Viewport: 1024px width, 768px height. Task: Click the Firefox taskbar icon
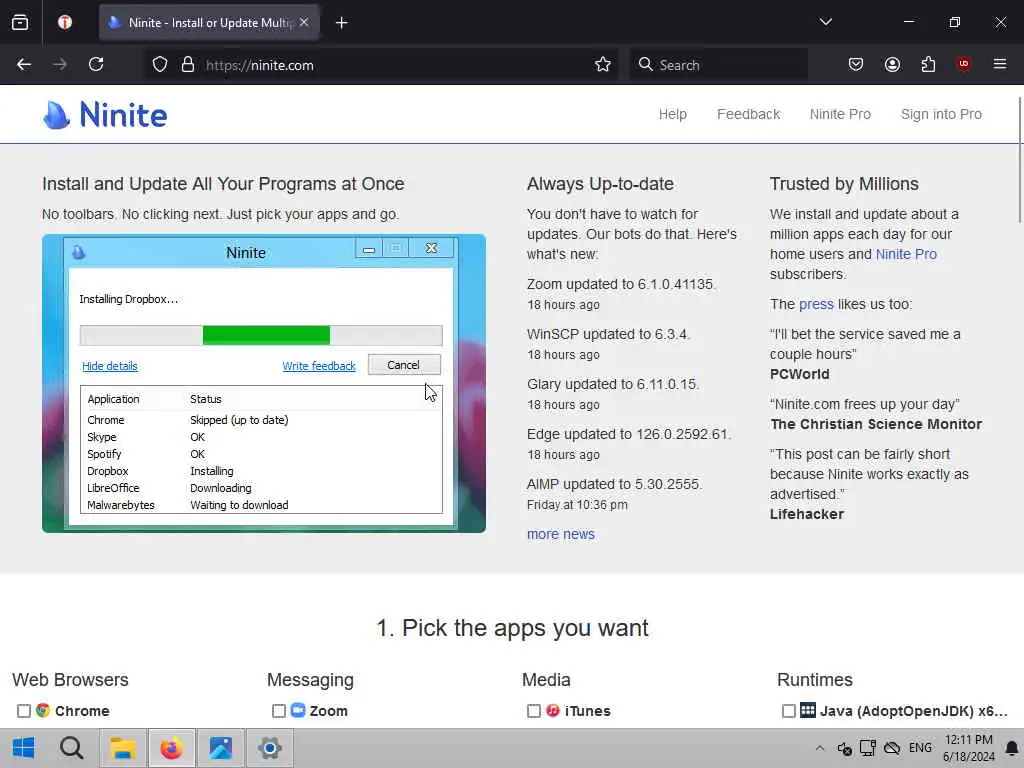click(x=172, y=748)
